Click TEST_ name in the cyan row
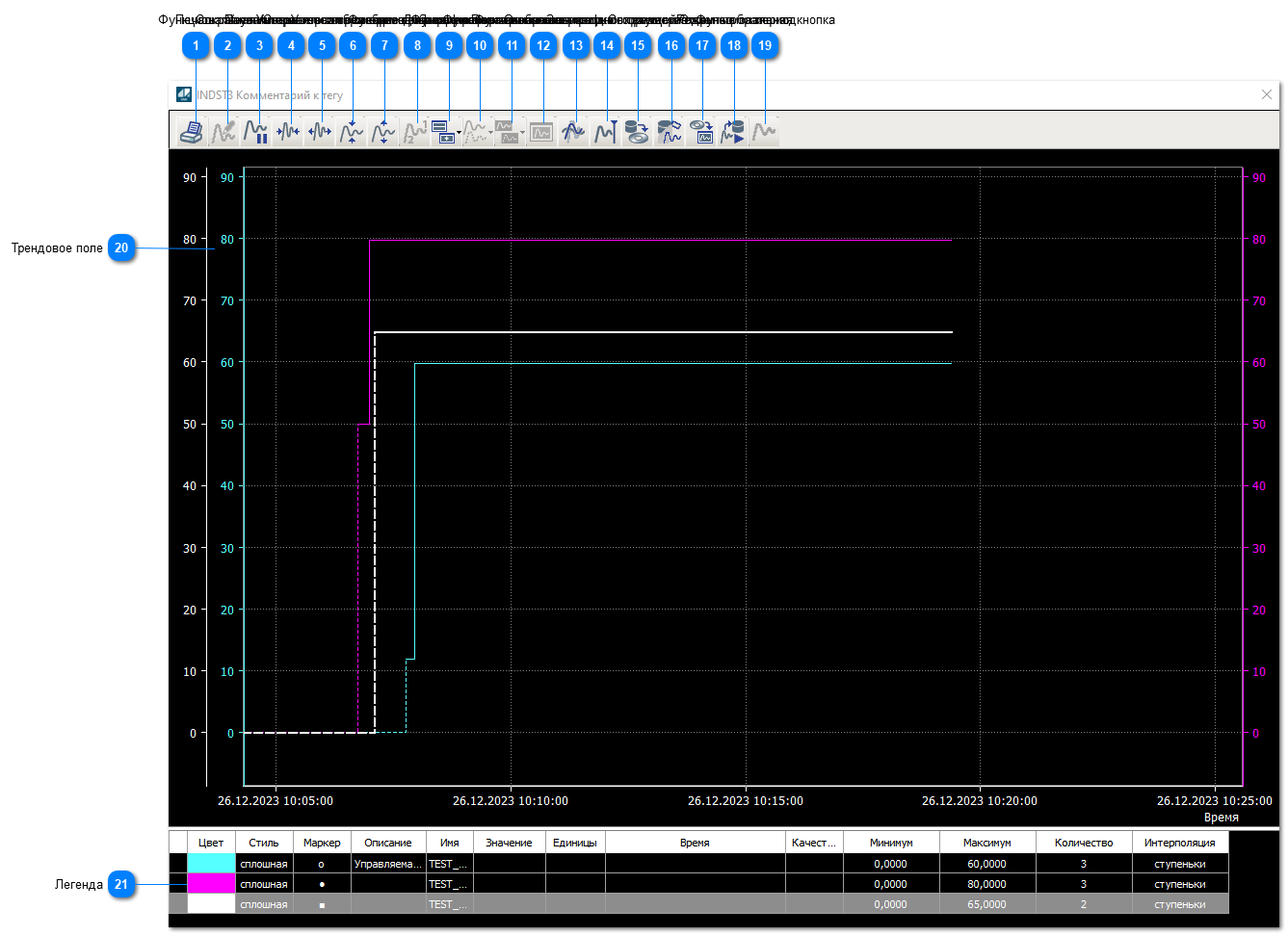 tap(450, 864)
